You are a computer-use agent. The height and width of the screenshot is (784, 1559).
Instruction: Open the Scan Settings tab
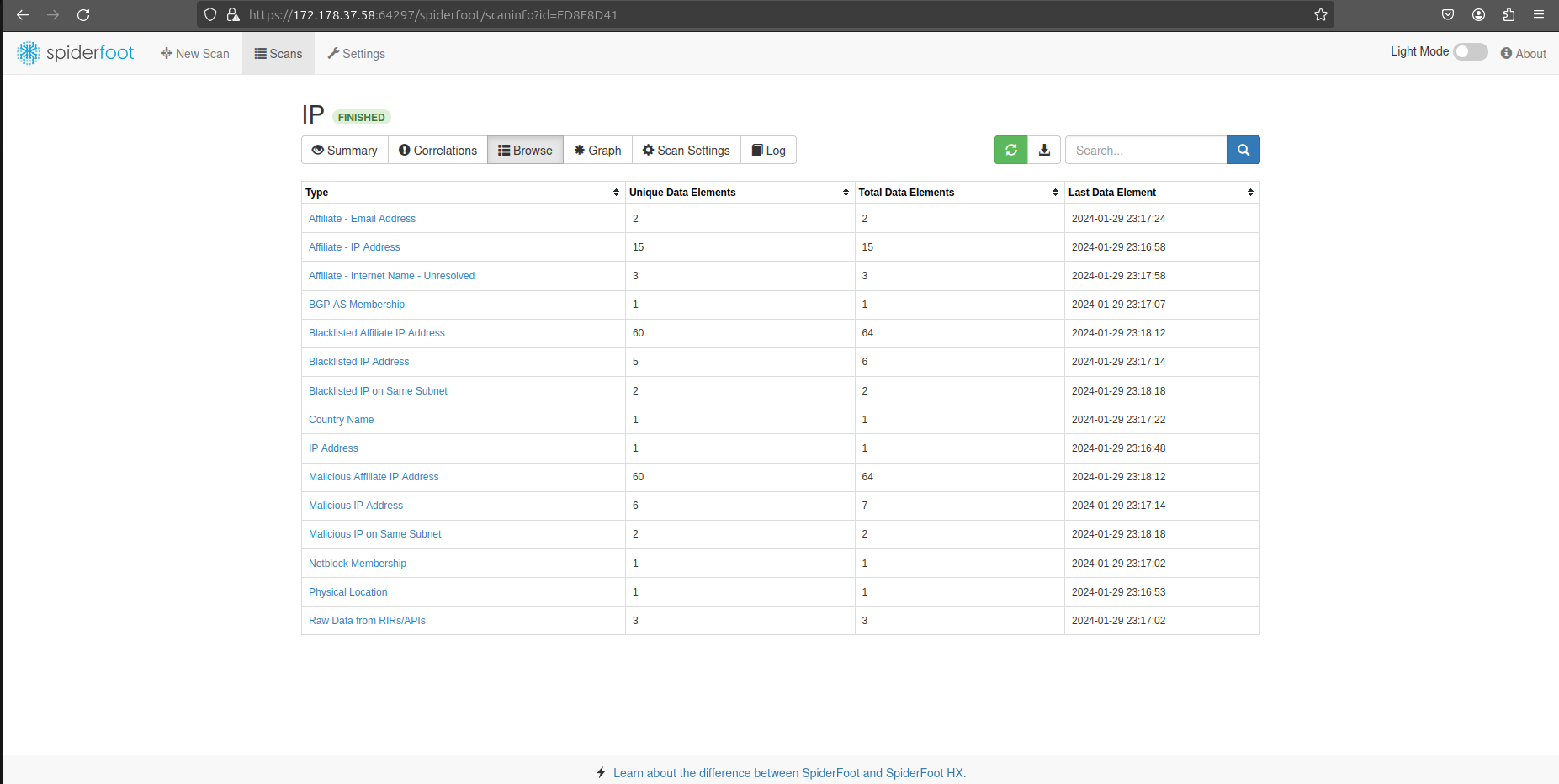[x=687, y=150]
